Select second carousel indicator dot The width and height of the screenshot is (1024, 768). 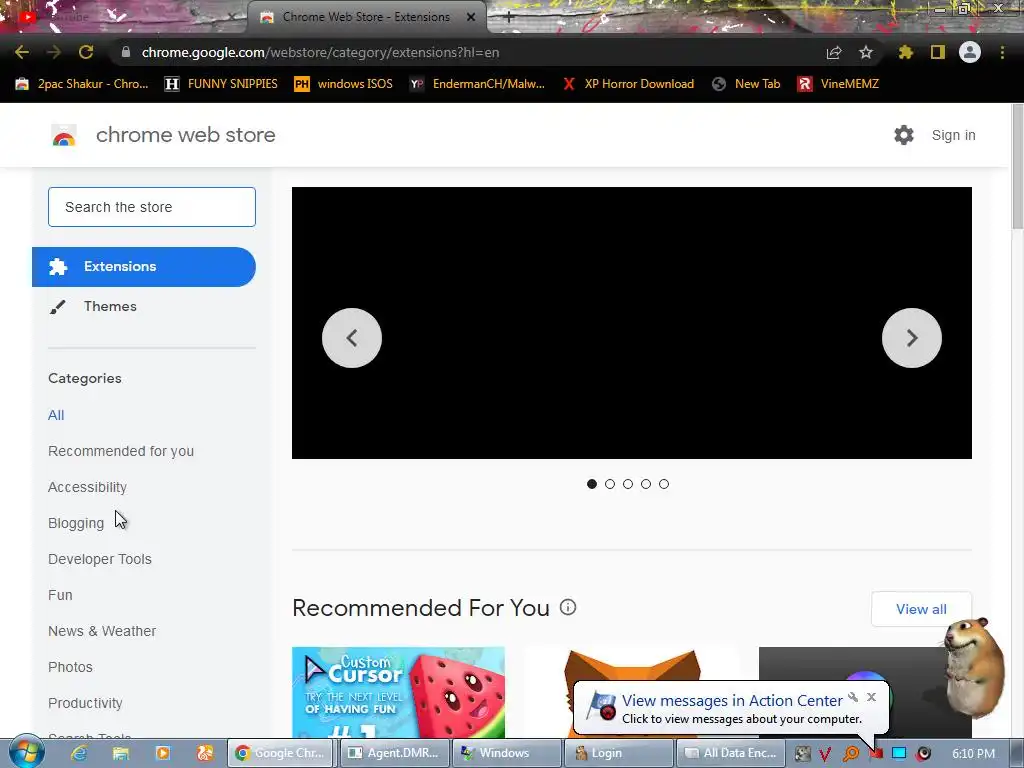(610, 484)
